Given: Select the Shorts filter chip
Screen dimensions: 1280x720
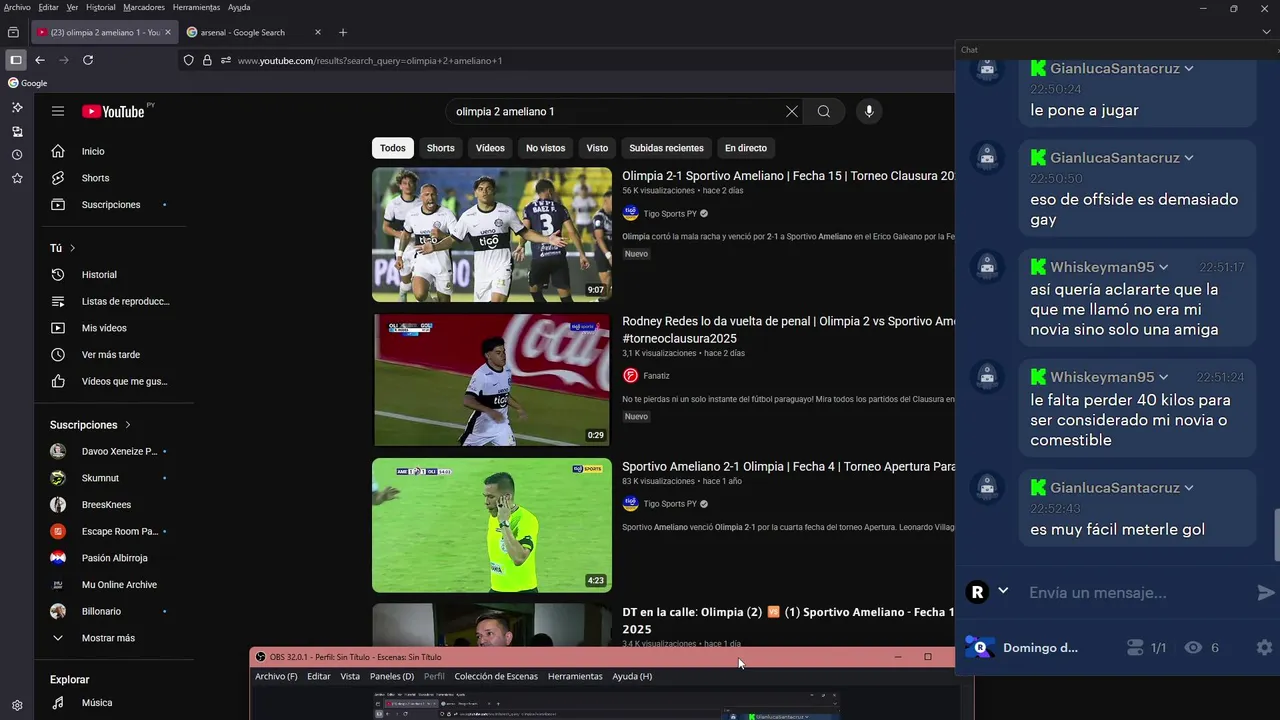Looking at the screenshot, I should tap(440, 148).
